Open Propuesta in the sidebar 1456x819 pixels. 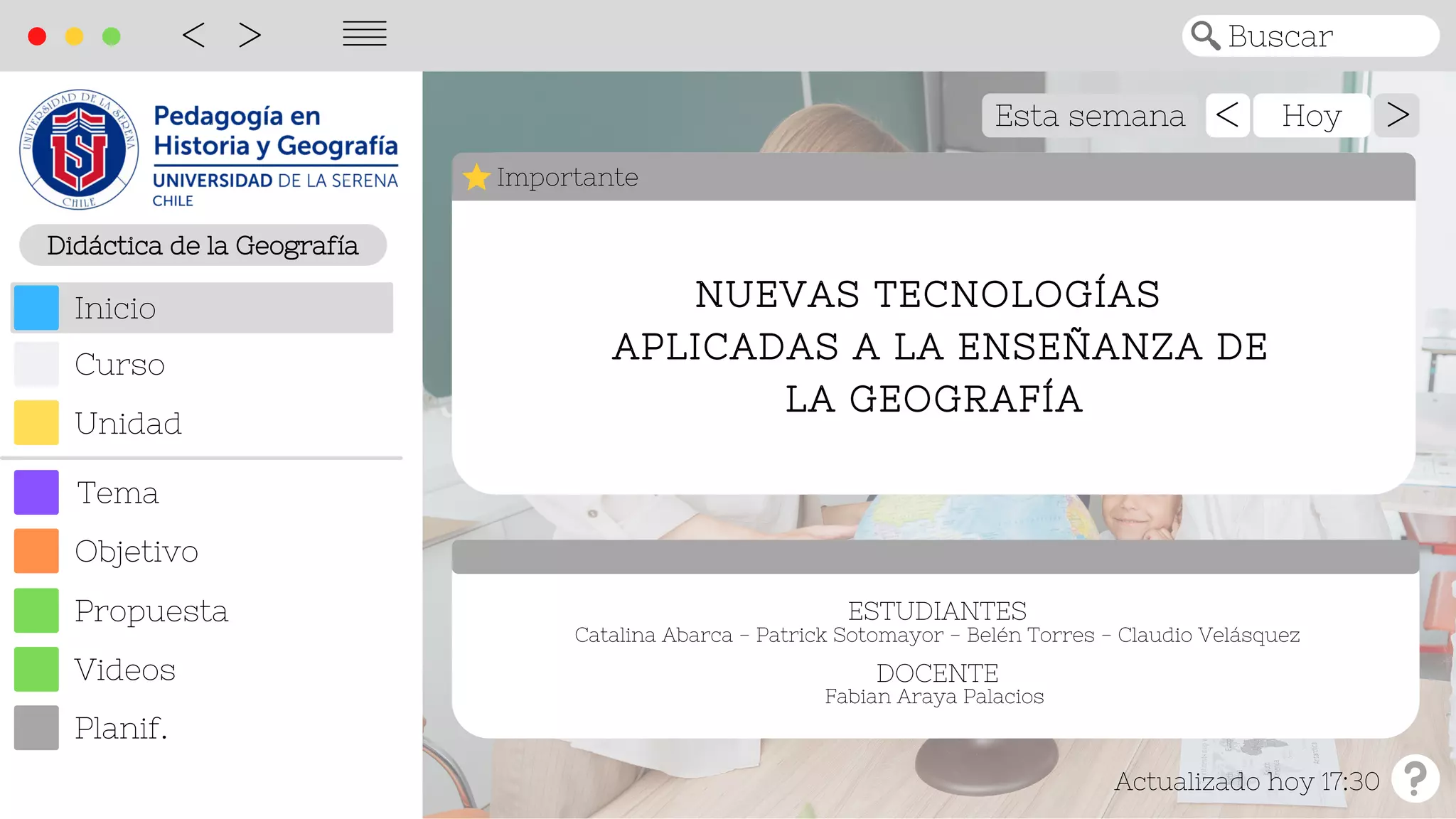coord(151,611)
